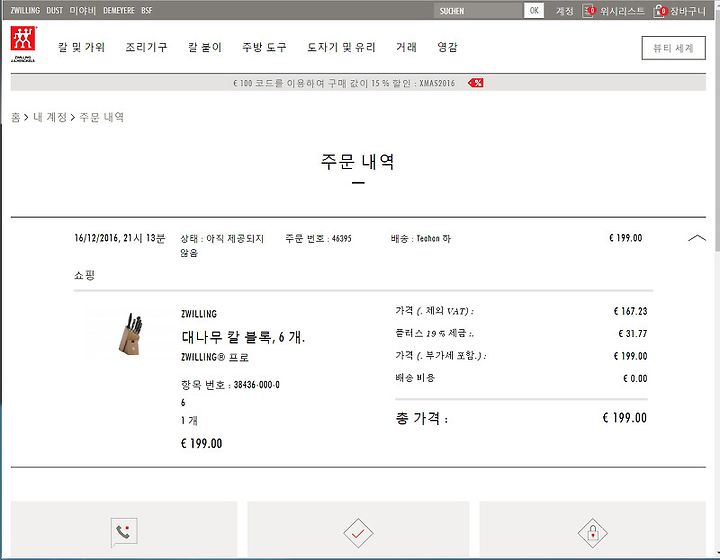Click the XMAS2016 promo banner text
The height and width of the screenshot is (560, 720).
344,83
